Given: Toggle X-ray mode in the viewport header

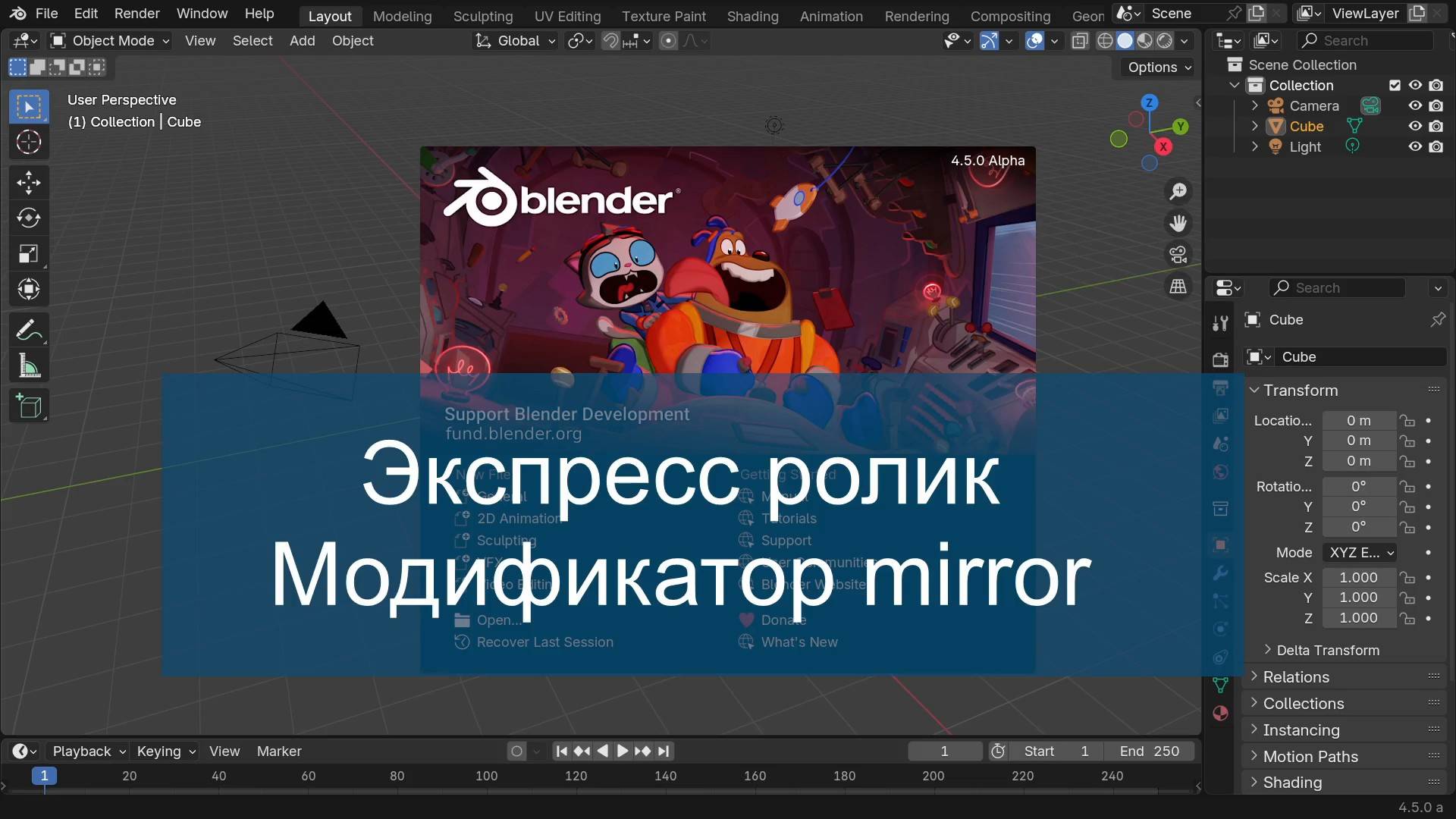Looking at the screenshot, I should coord(1080,41).
